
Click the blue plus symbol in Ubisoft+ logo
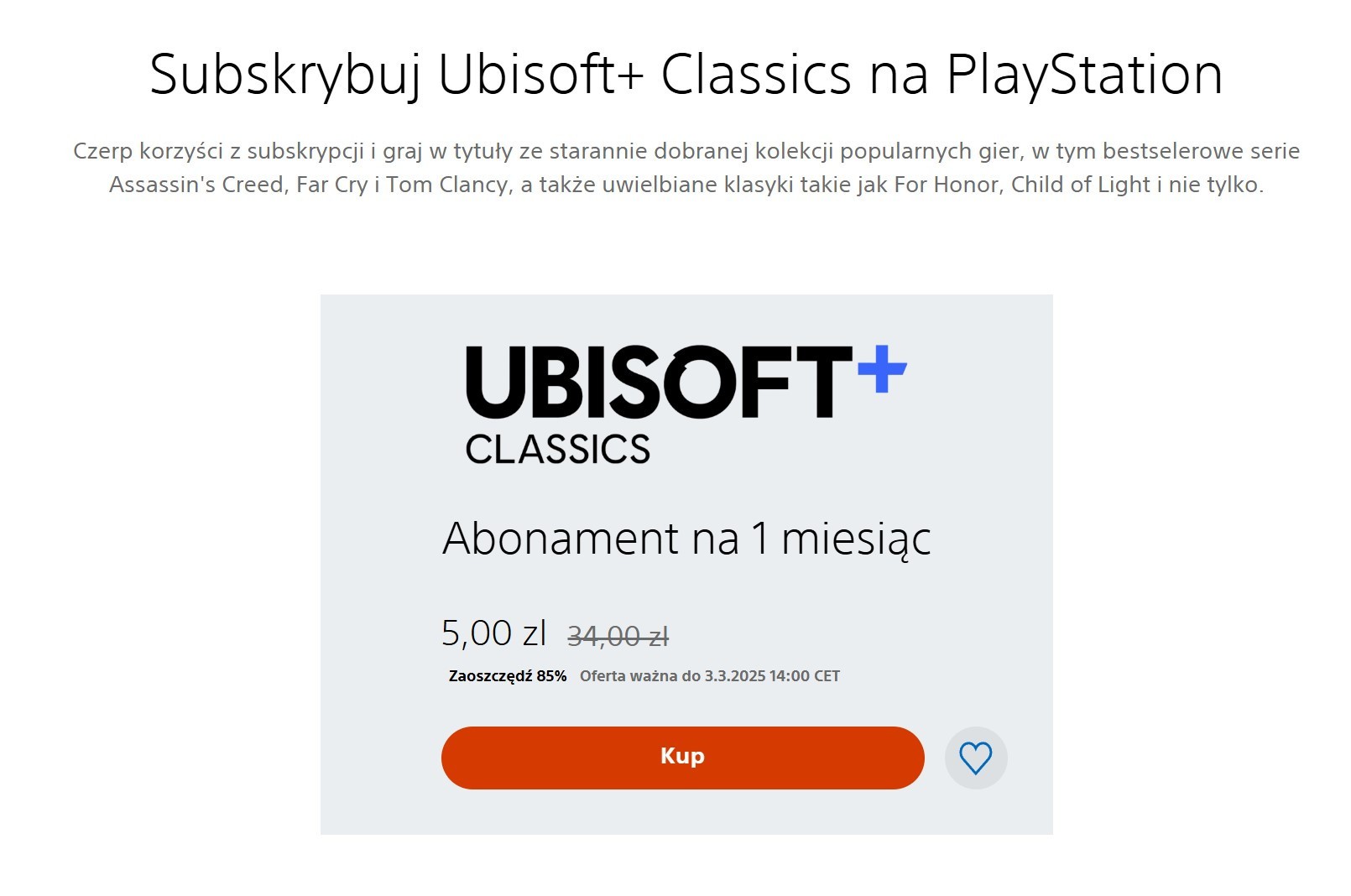coord(882,367)
